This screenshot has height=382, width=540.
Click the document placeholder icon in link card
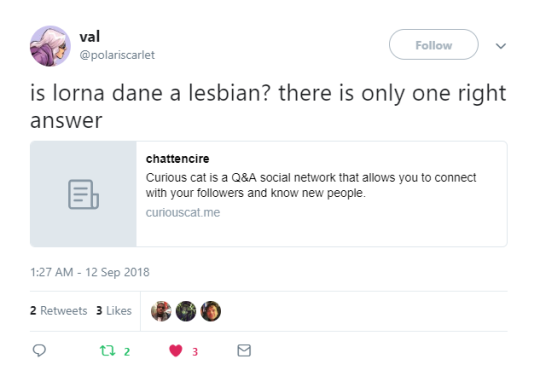coord(83,194)
